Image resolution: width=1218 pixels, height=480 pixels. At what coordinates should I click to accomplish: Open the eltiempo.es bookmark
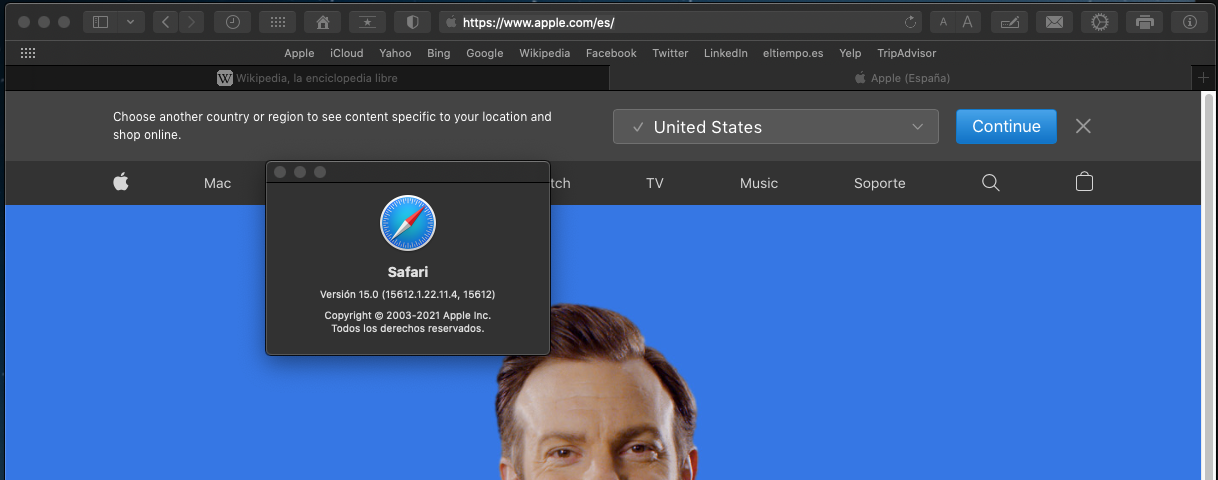tap(793, 53)
